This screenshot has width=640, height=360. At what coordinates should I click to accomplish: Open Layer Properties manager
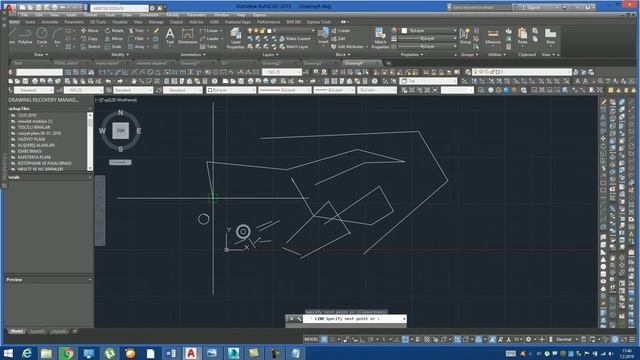236,38
